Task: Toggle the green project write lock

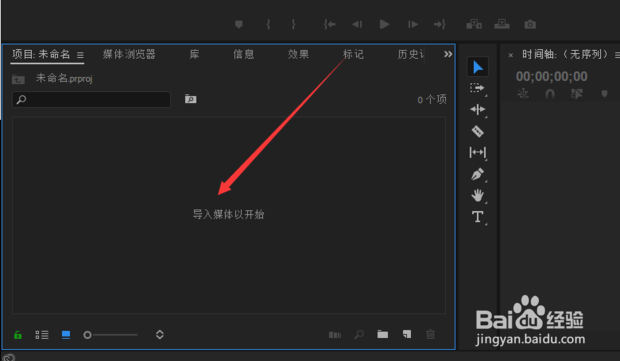Action: click(18, 335)
